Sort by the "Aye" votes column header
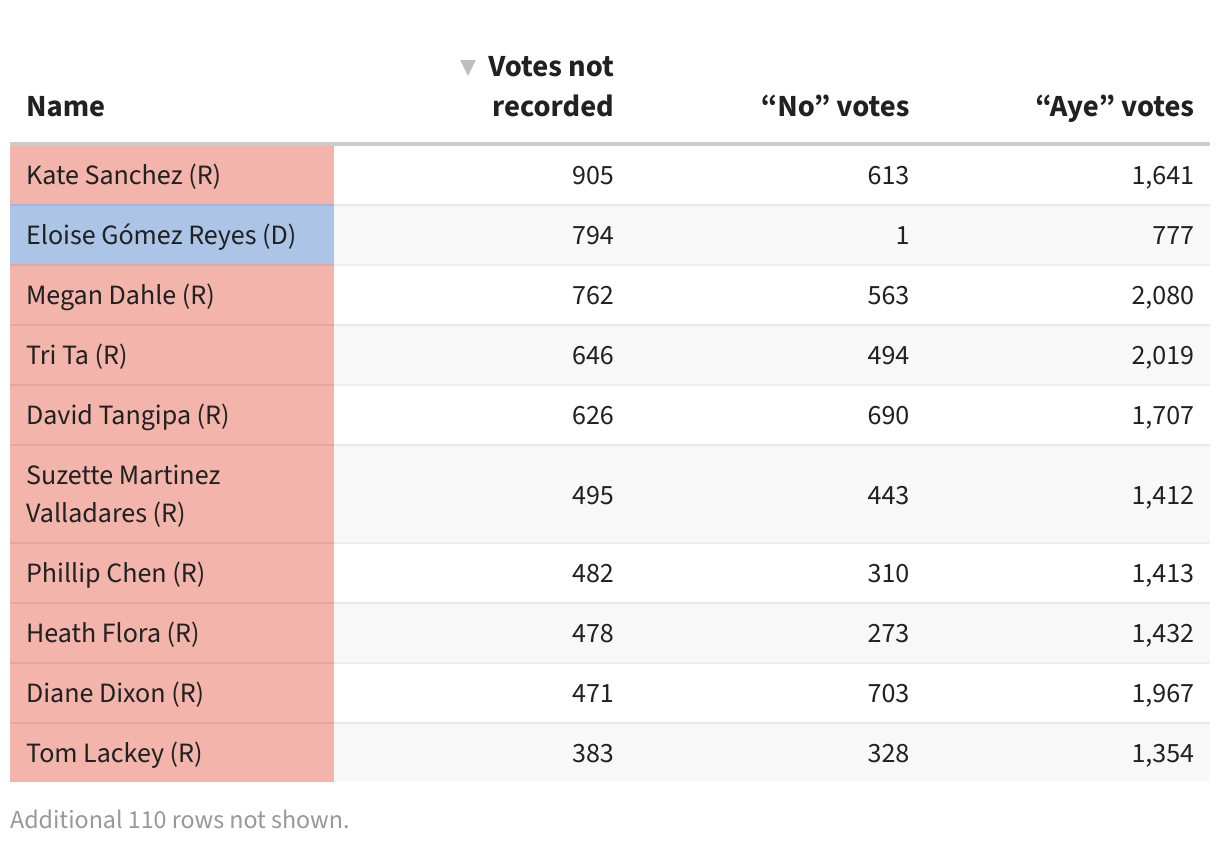Viewport: 1220px width, 846px height. (1114, 106)
